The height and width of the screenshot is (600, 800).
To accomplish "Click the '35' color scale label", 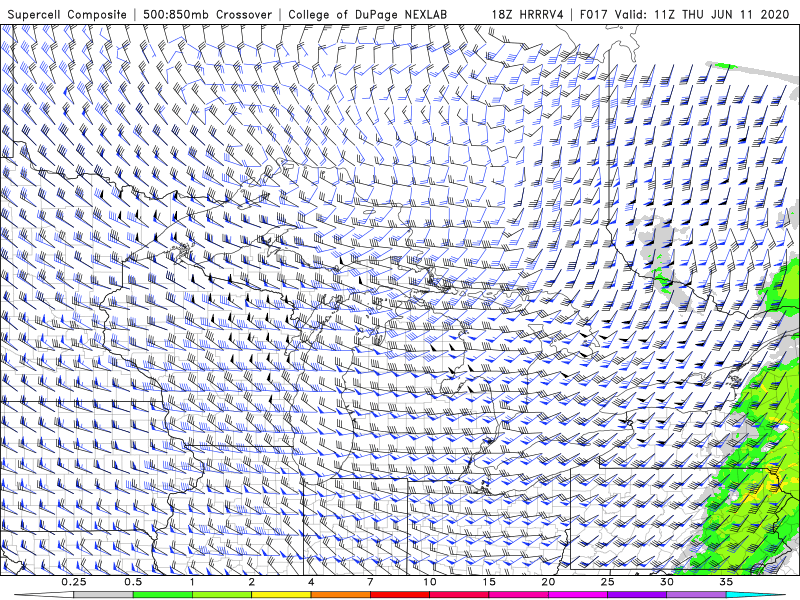I will [727, 582].
